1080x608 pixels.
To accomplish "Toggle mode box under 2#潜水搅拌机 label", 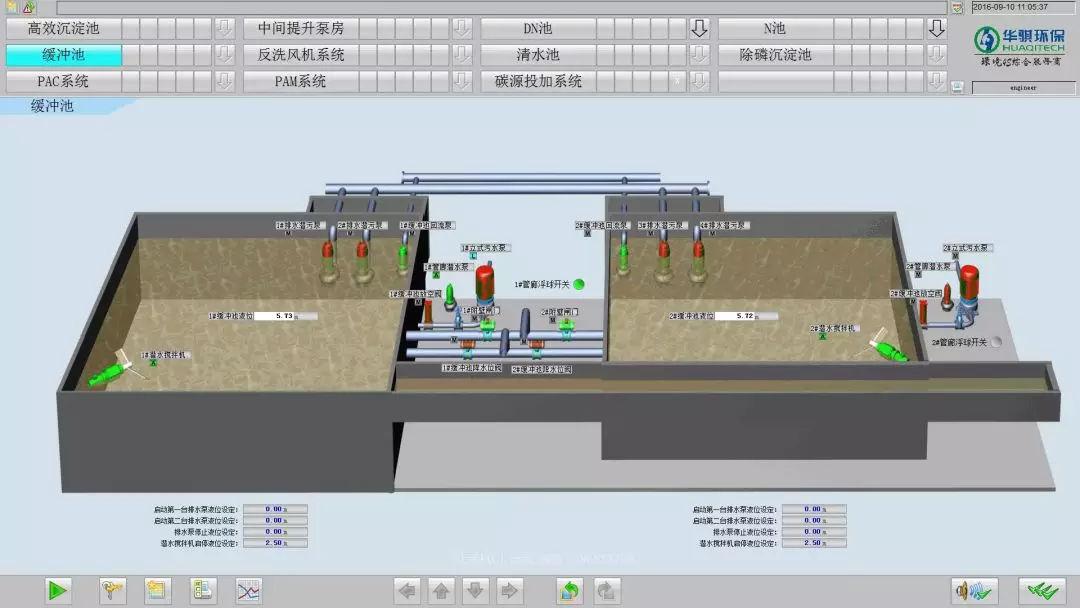I will (822, 336).
